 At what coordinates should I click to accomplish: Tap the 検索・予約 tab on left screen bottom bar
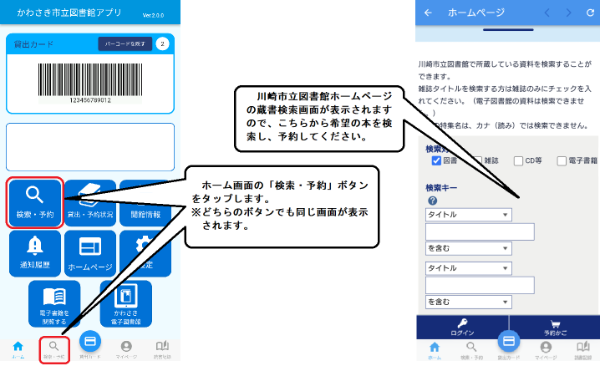[x=54, y=350]
